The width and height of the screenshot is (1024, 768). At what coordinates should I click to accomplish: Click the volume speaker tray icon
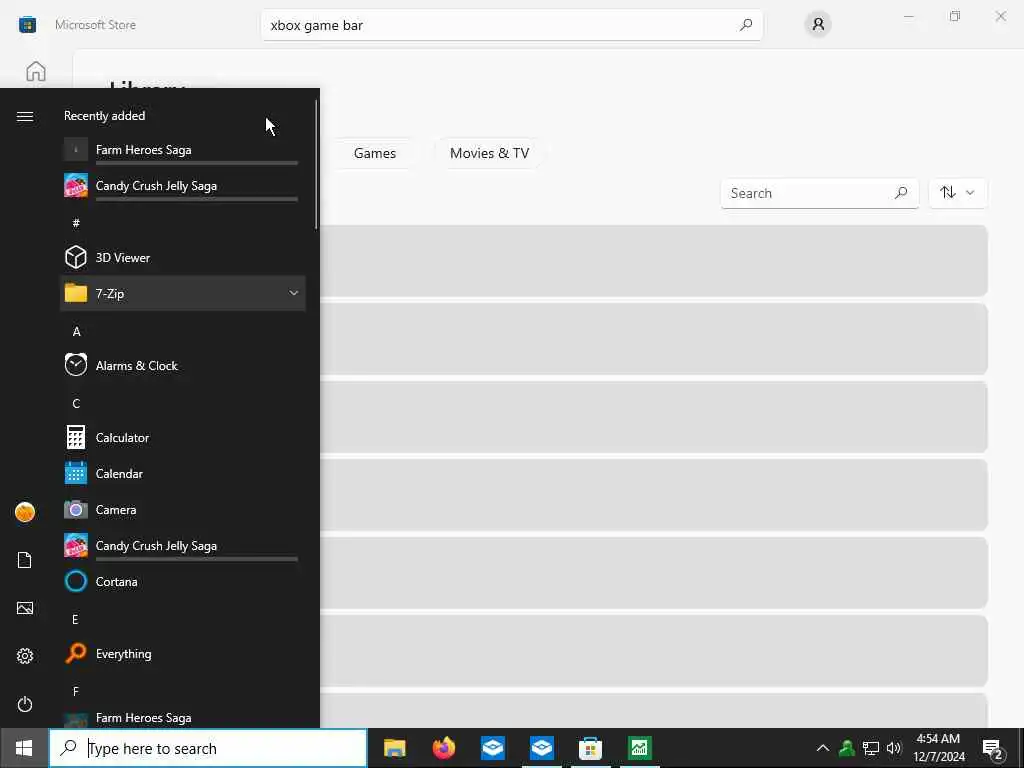coord(894,748)
